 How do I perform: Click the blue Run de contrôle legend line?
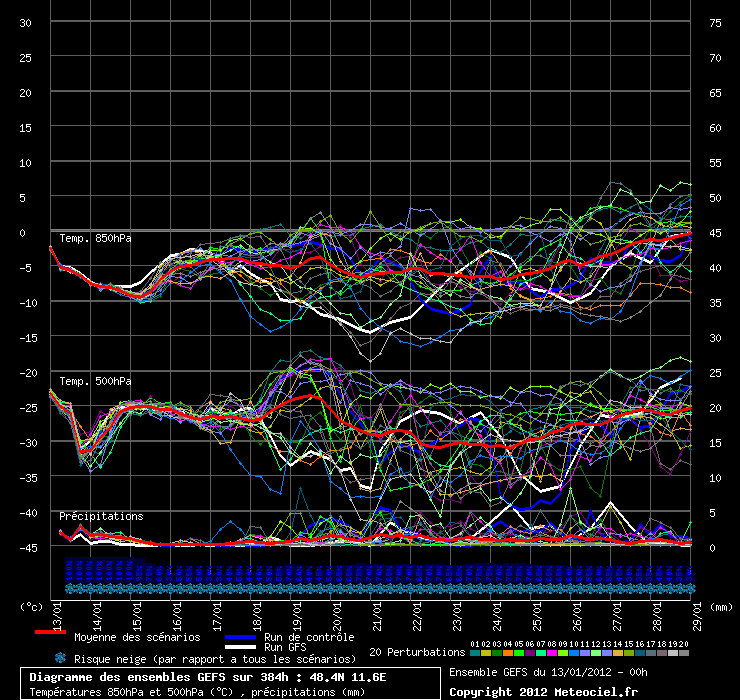coord(241,637)
